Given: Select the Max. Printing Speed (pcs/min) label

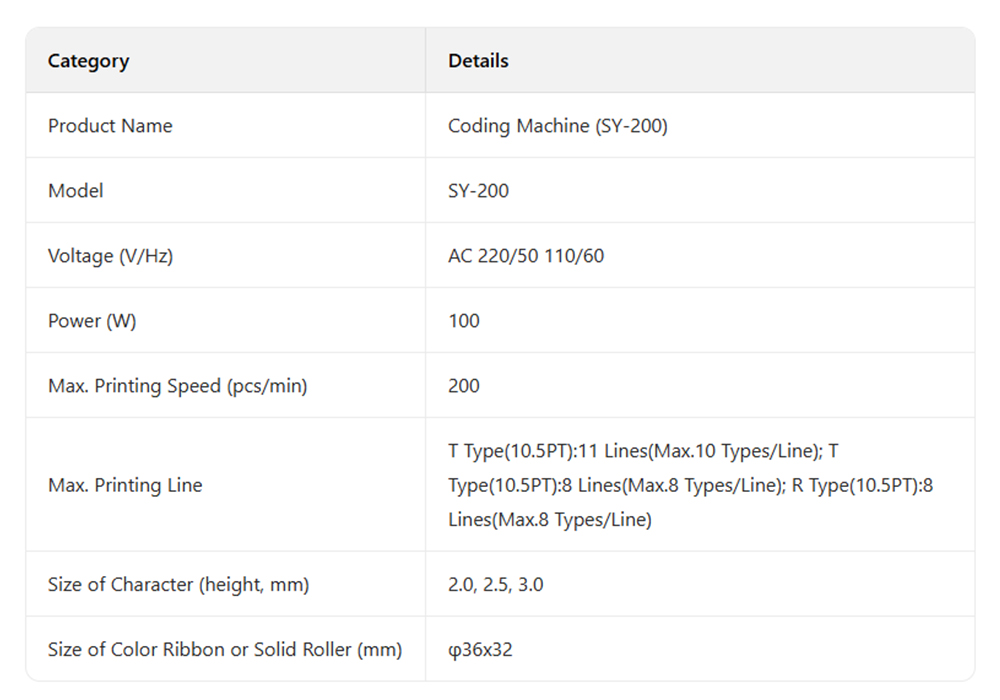Looking at the screenshot, I should coord(177,386).
